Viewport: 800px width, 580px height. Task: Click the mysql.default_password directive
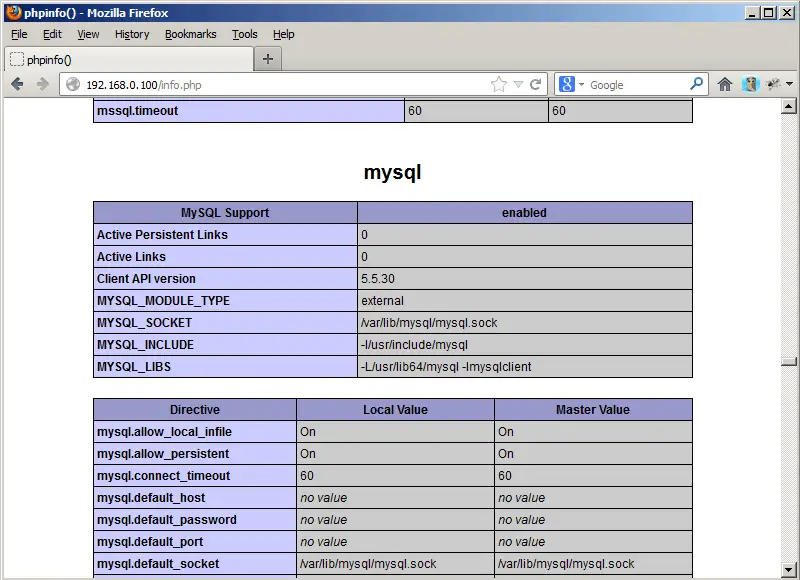pyautogui.click(x=167, y=519)
